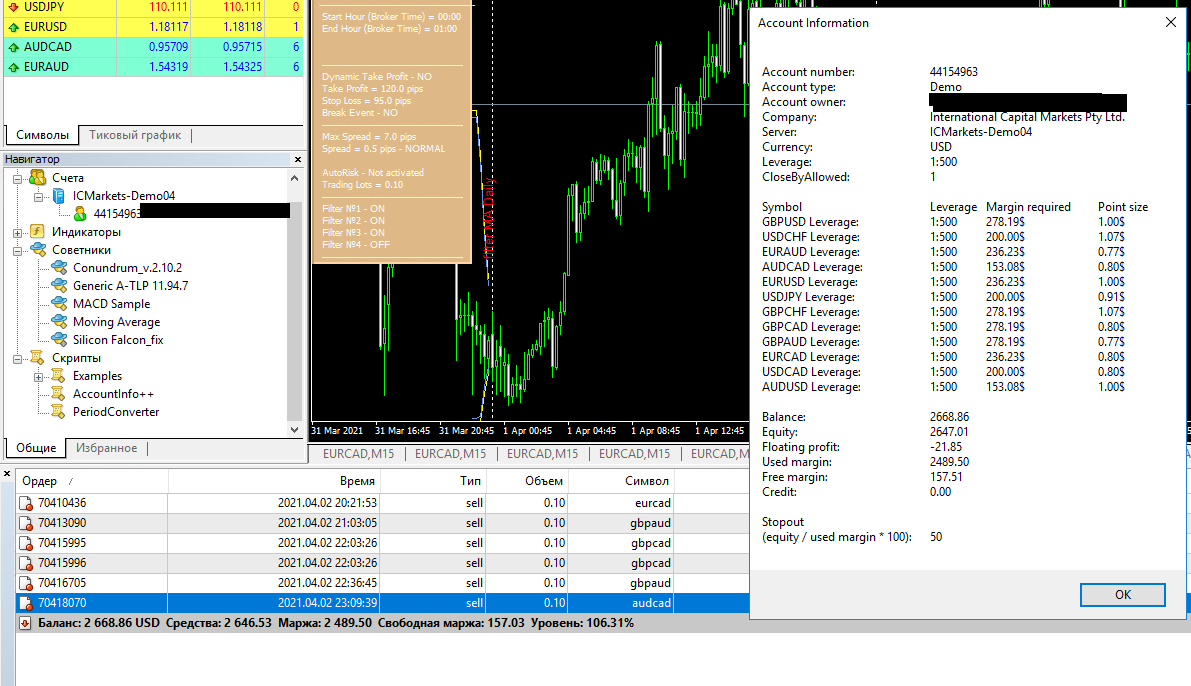
Task: Open the Общие navigator tab
Action: (x=36, y=448)
